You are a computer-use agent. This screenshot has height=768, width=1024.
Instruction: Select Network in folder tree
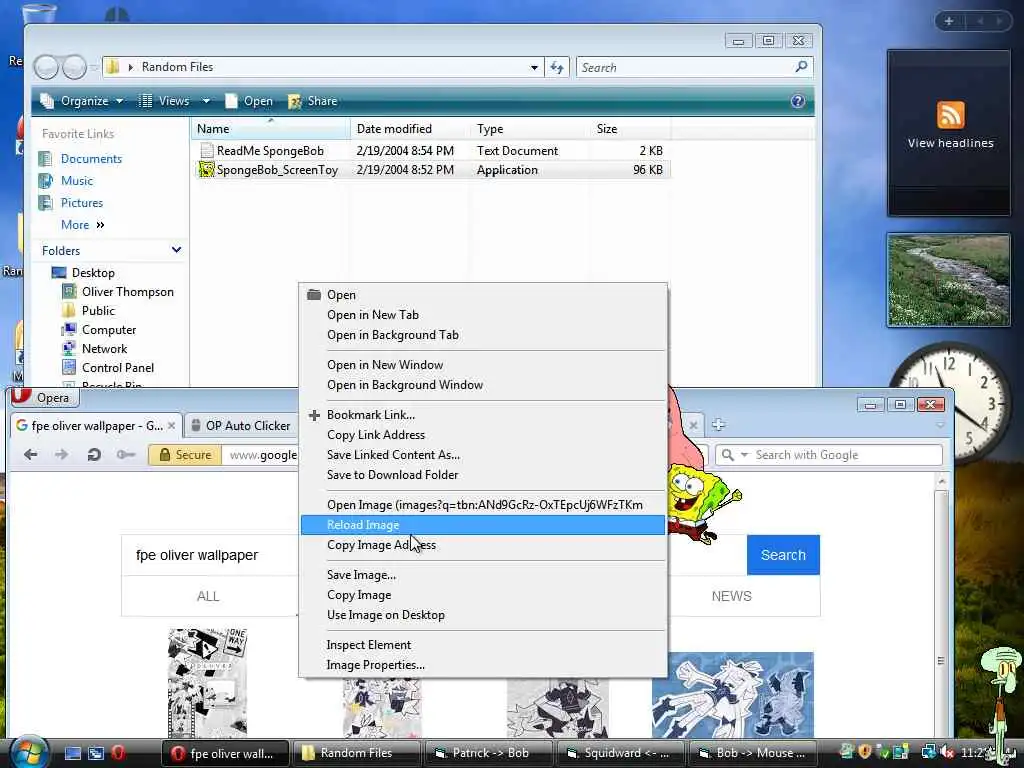[x=104, y=349]
